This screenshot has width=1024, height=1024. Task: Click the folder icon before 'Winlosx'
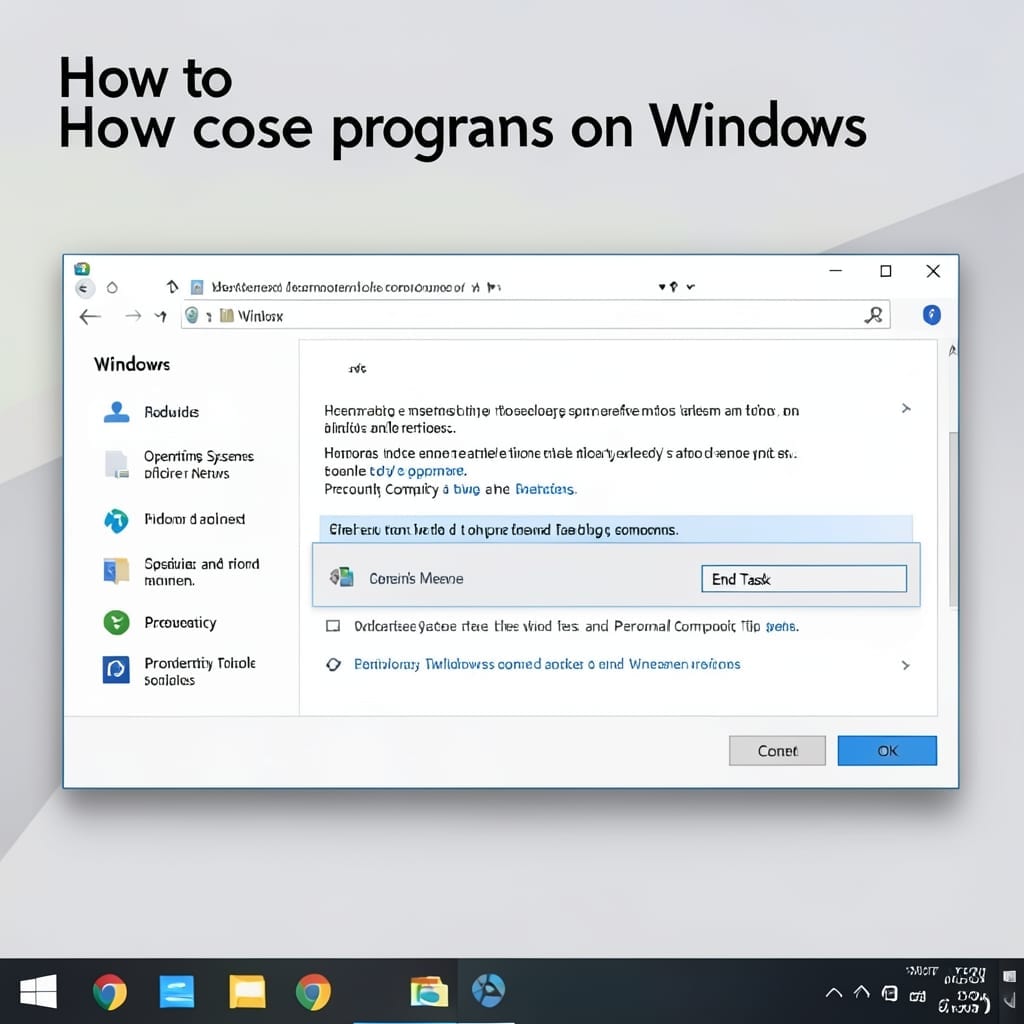coord(227,316)
